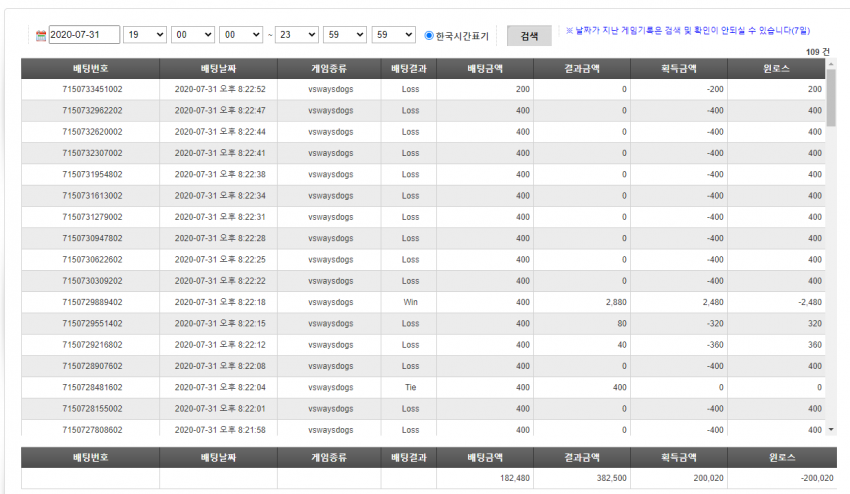
Task: Click the total result amount 382,500
Action: point(611,478)
